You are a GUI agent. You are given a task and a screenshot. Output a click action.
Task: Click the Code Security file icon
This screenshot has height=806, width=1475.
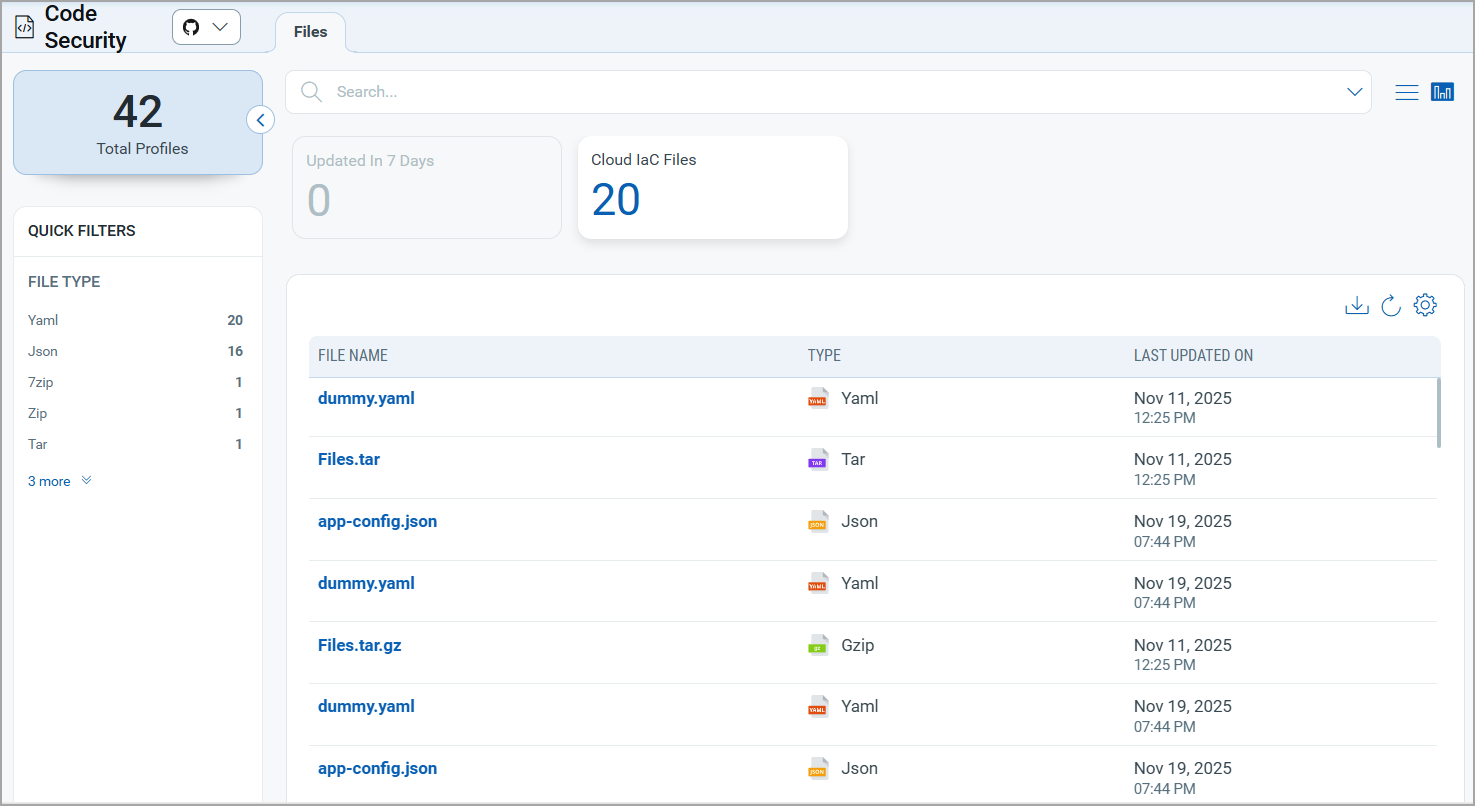25,28
